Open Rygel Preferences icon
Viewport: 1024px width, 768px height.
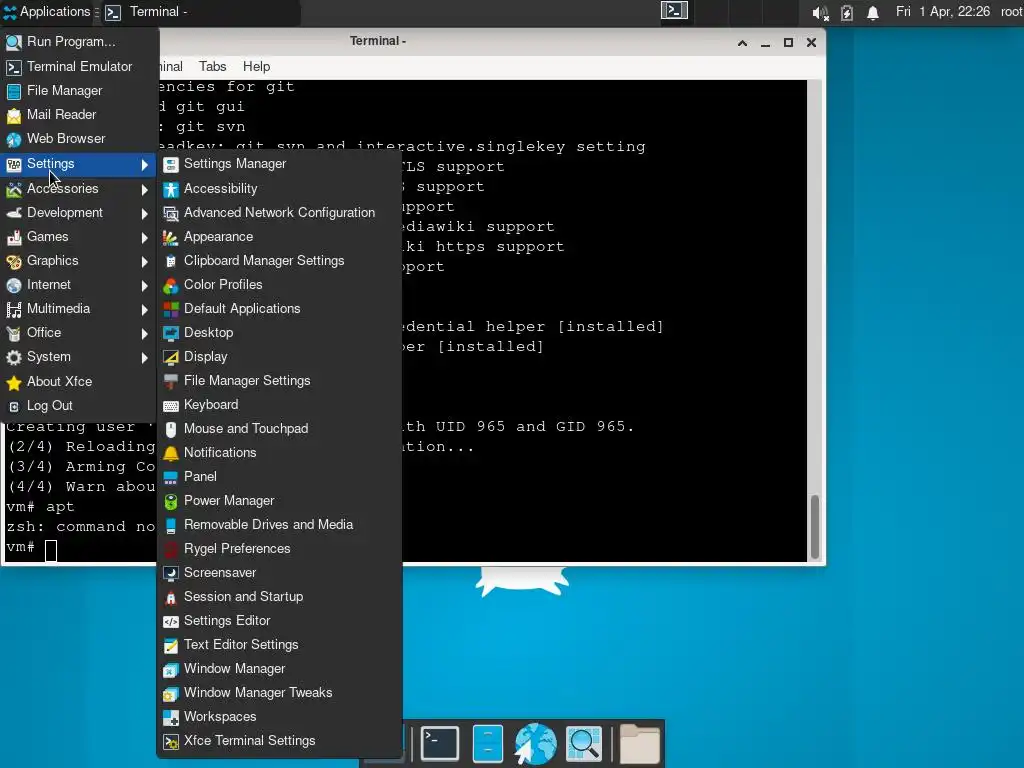click(170, 549)
